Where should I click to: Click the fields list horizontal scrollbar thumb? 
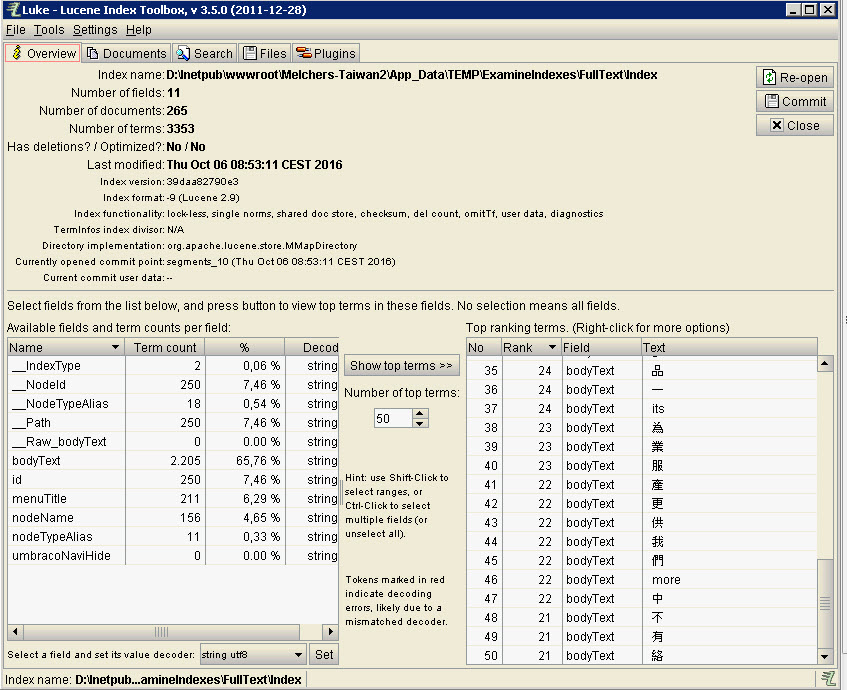(162, 631)
